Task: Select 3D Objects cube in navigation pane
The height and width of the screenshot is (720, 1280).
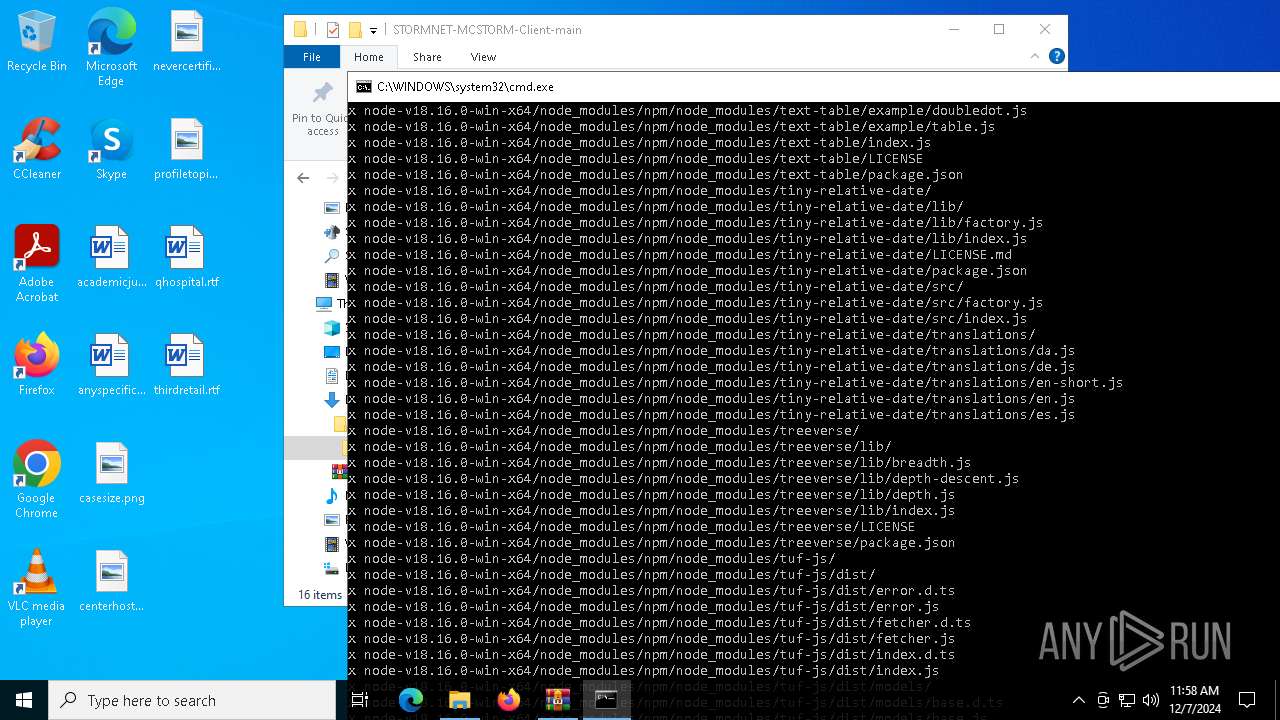Action: pyautogui.click(x=332, y=327)
